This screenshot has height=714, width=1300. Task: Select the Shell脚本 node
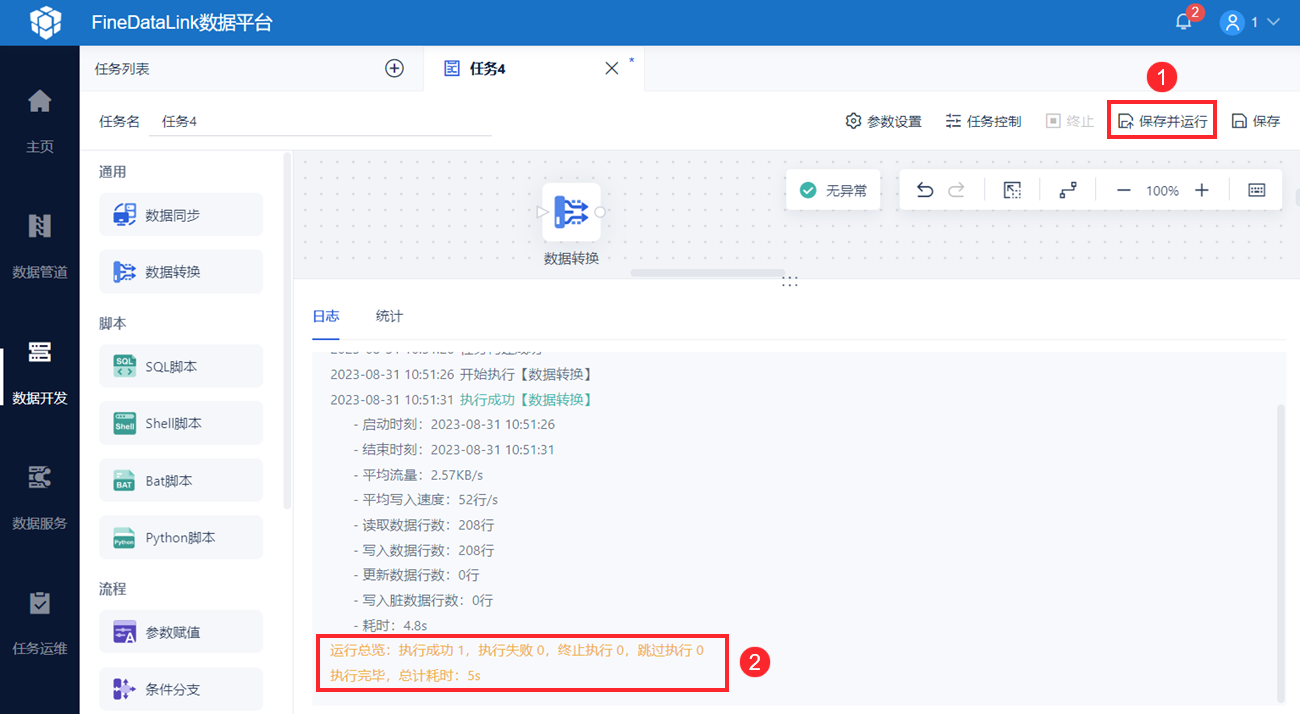point(181,423)
